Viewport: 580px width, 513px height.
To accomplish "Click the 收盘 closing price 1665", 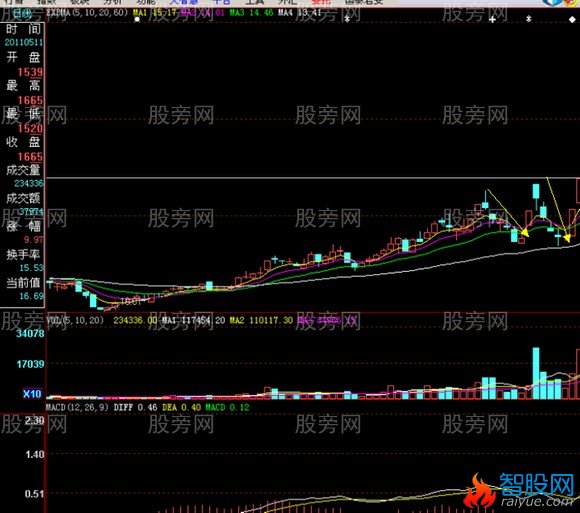I will [30, 156].
